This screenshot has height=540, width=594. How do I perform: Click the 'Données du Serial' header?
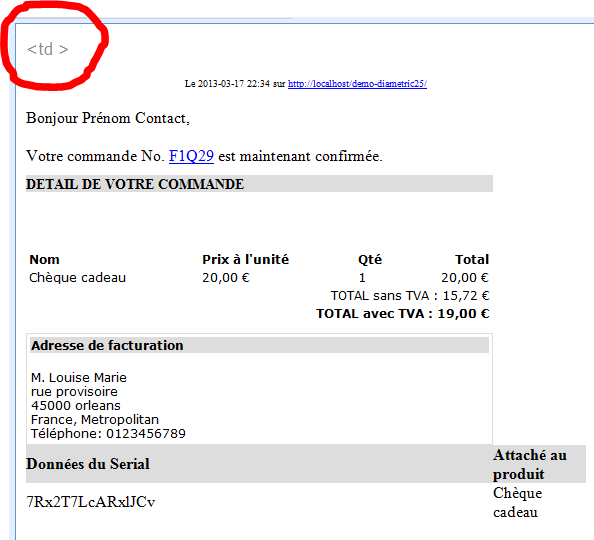tap(88, 464)
